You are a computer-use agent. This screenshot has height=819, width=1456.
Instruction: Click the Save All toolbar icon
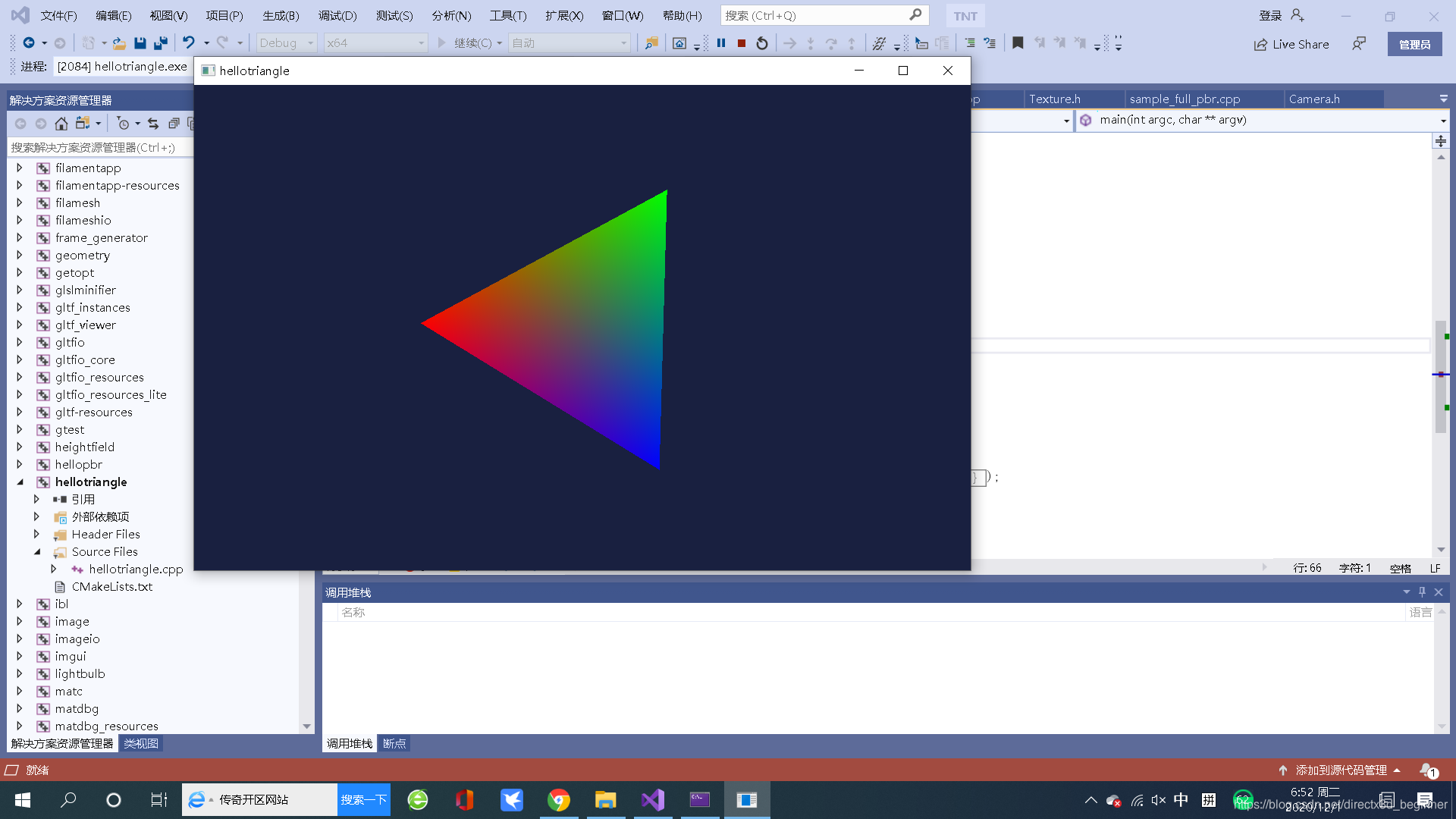coord(160,43)
